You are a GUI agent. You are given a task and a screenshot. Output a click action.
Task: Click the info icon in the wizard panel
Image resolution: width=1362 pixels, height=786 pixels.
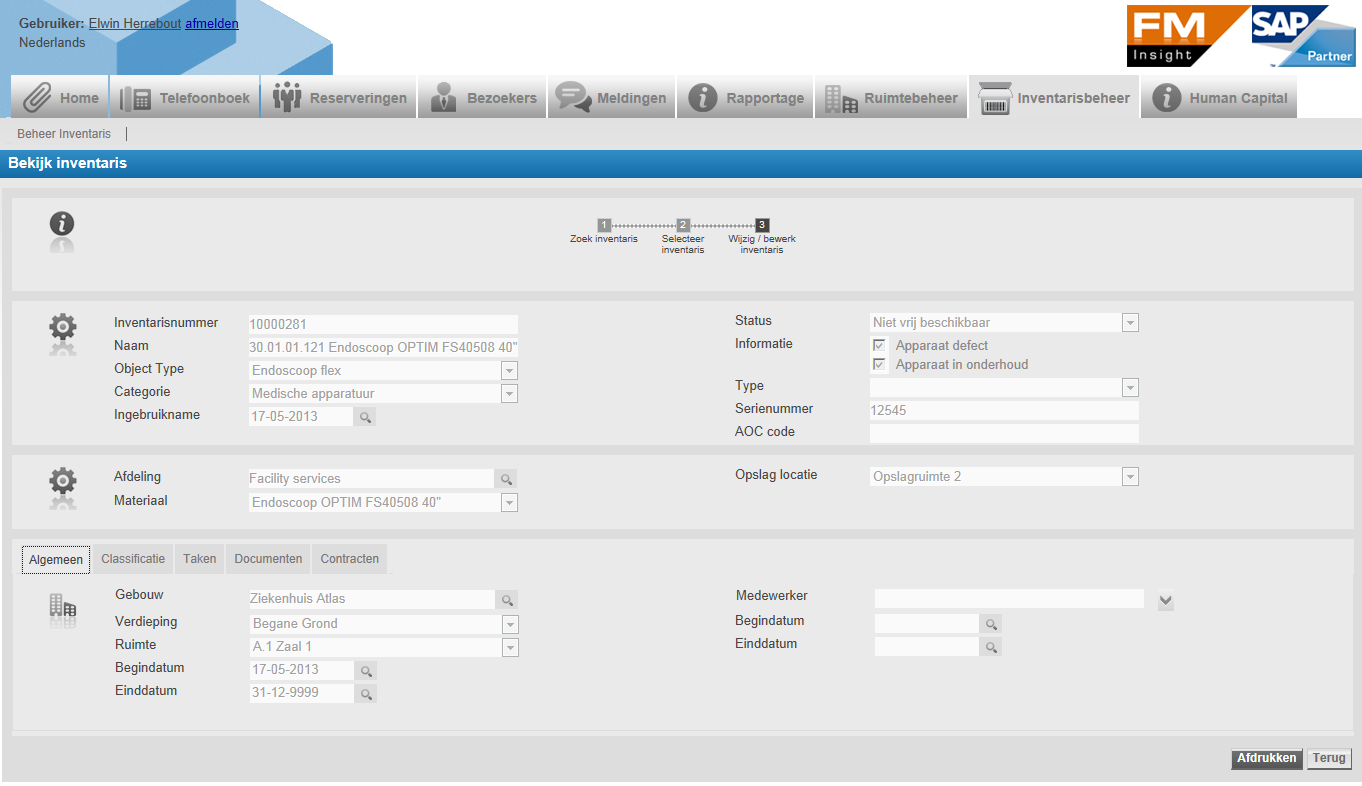[62, 224]
